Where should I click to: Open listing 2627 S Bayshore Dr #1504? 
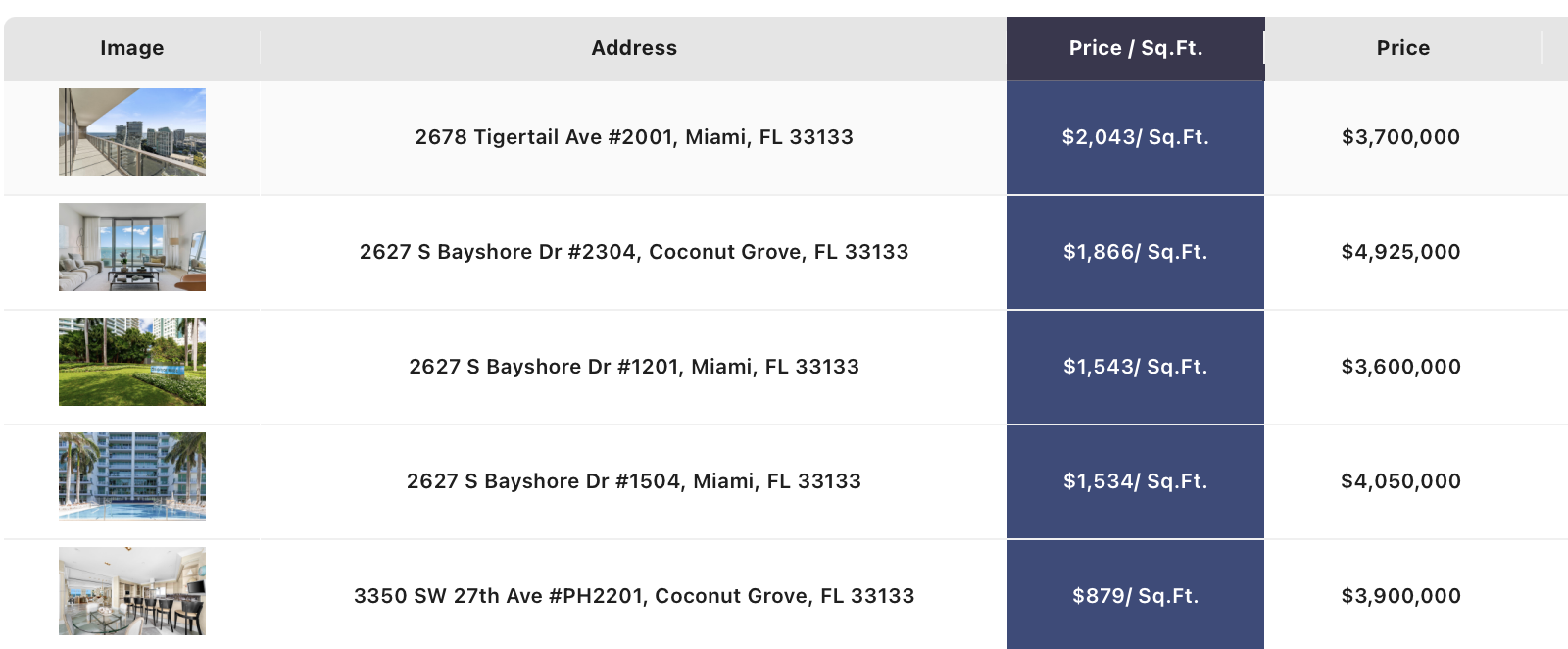[634, 481]
